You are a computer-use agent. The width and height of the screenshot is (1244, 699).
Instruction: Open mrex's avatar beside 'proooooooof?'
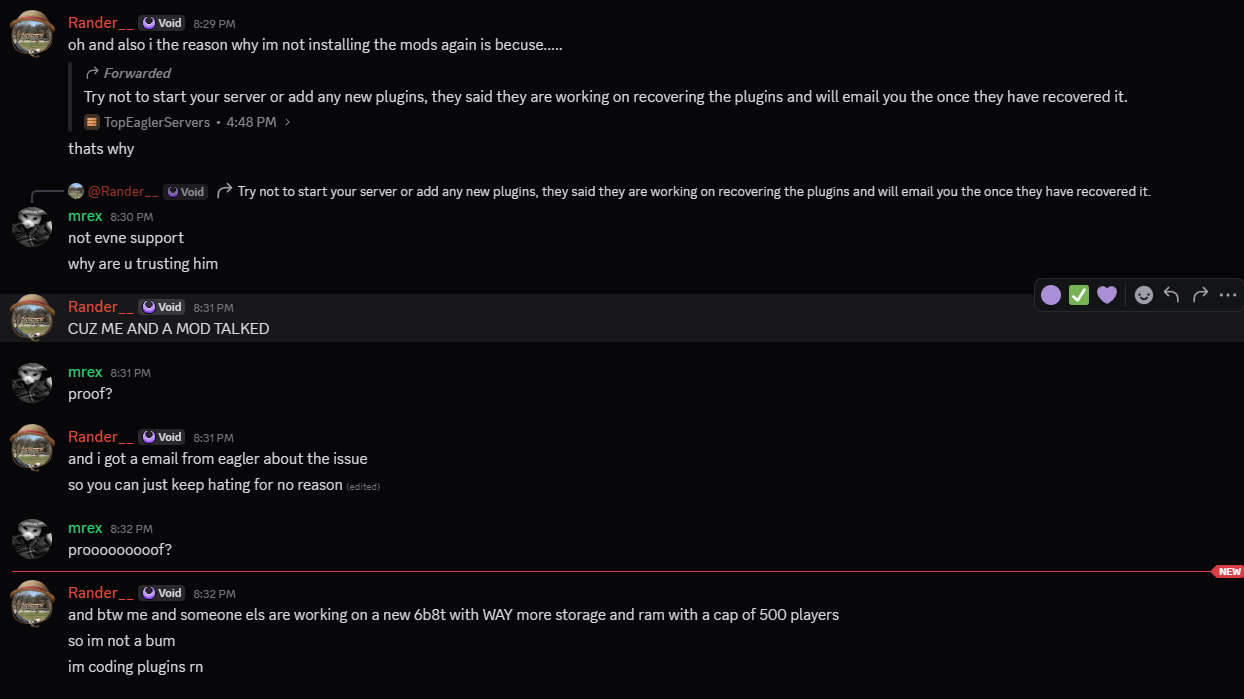32,538
